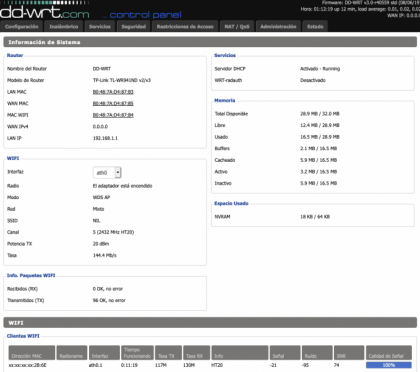
Task: Click the ath0.1 interface cell
Action: pos(96,365)
